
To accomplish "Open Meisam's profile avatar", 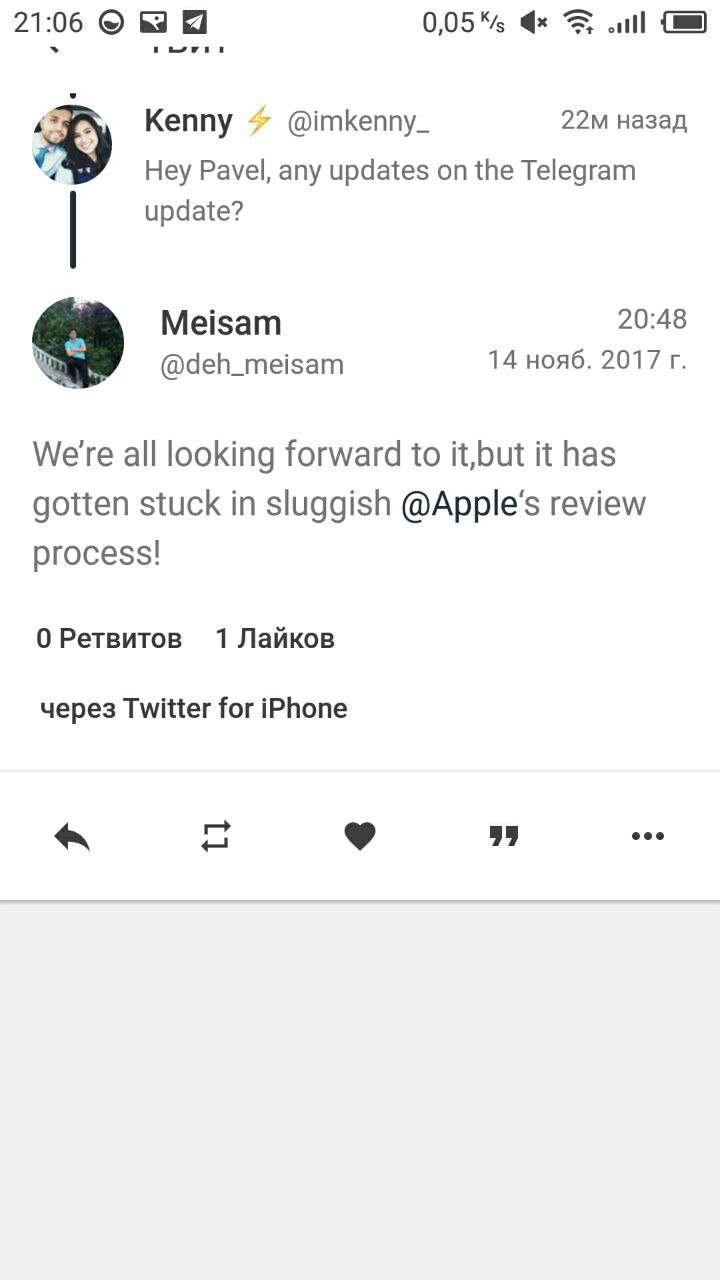I will click(78, 343).
